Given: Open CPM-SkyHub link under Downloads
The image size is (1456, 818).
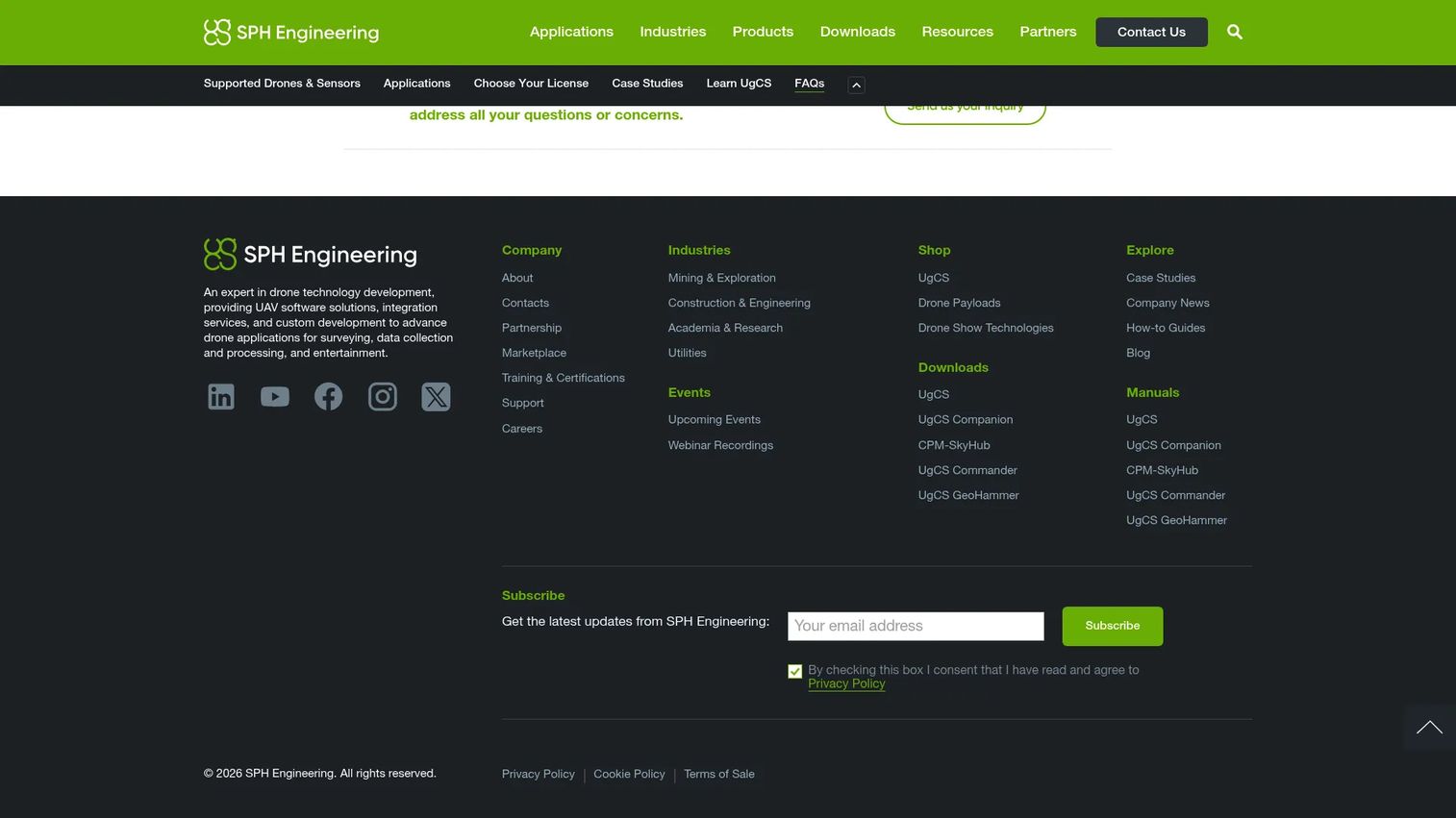Looking at the screenshot, I should click(x=954, y=445).
